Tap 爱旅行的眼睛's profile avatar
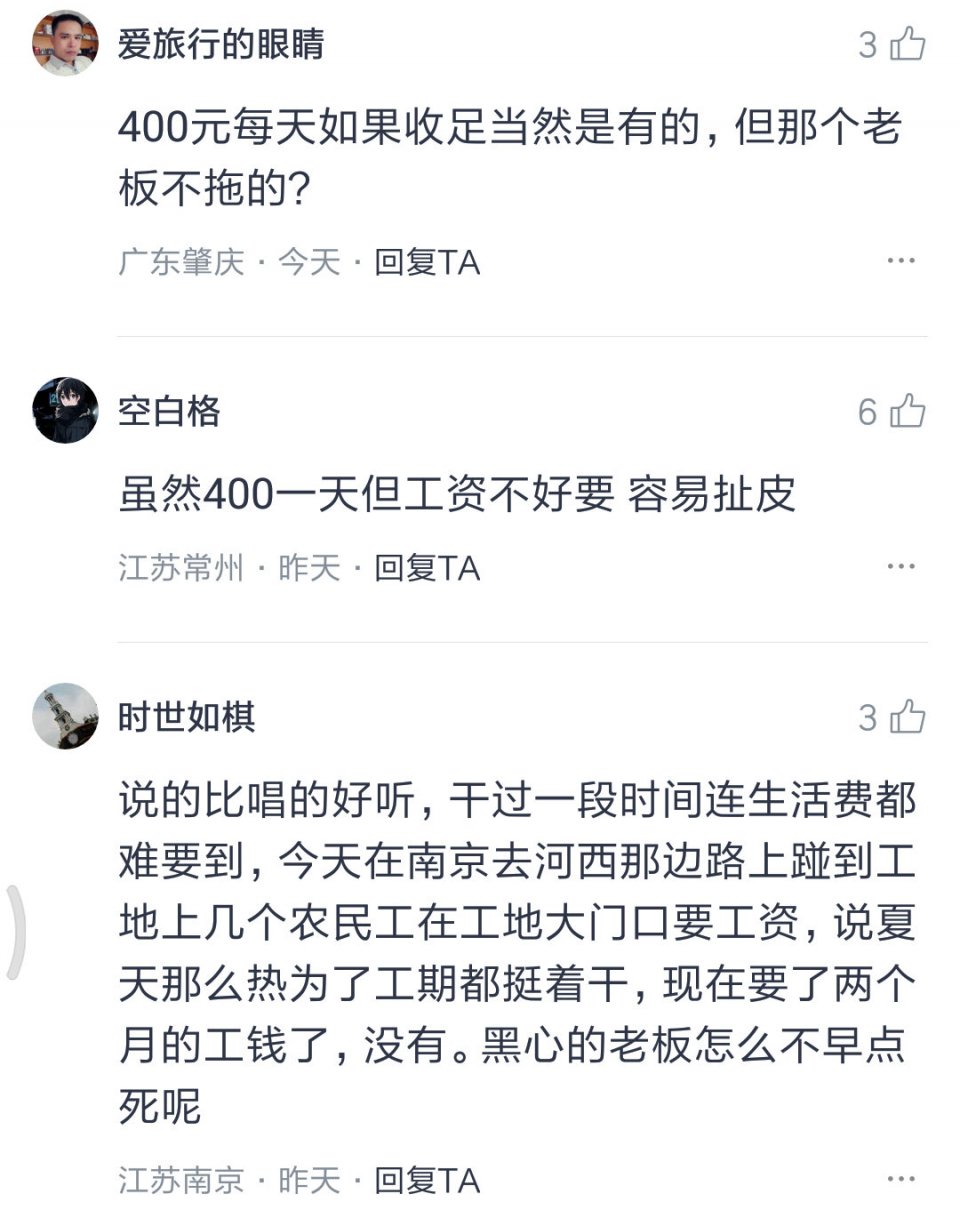The width and height of the screenshot is (960, 1226). (x=65, y=44)
